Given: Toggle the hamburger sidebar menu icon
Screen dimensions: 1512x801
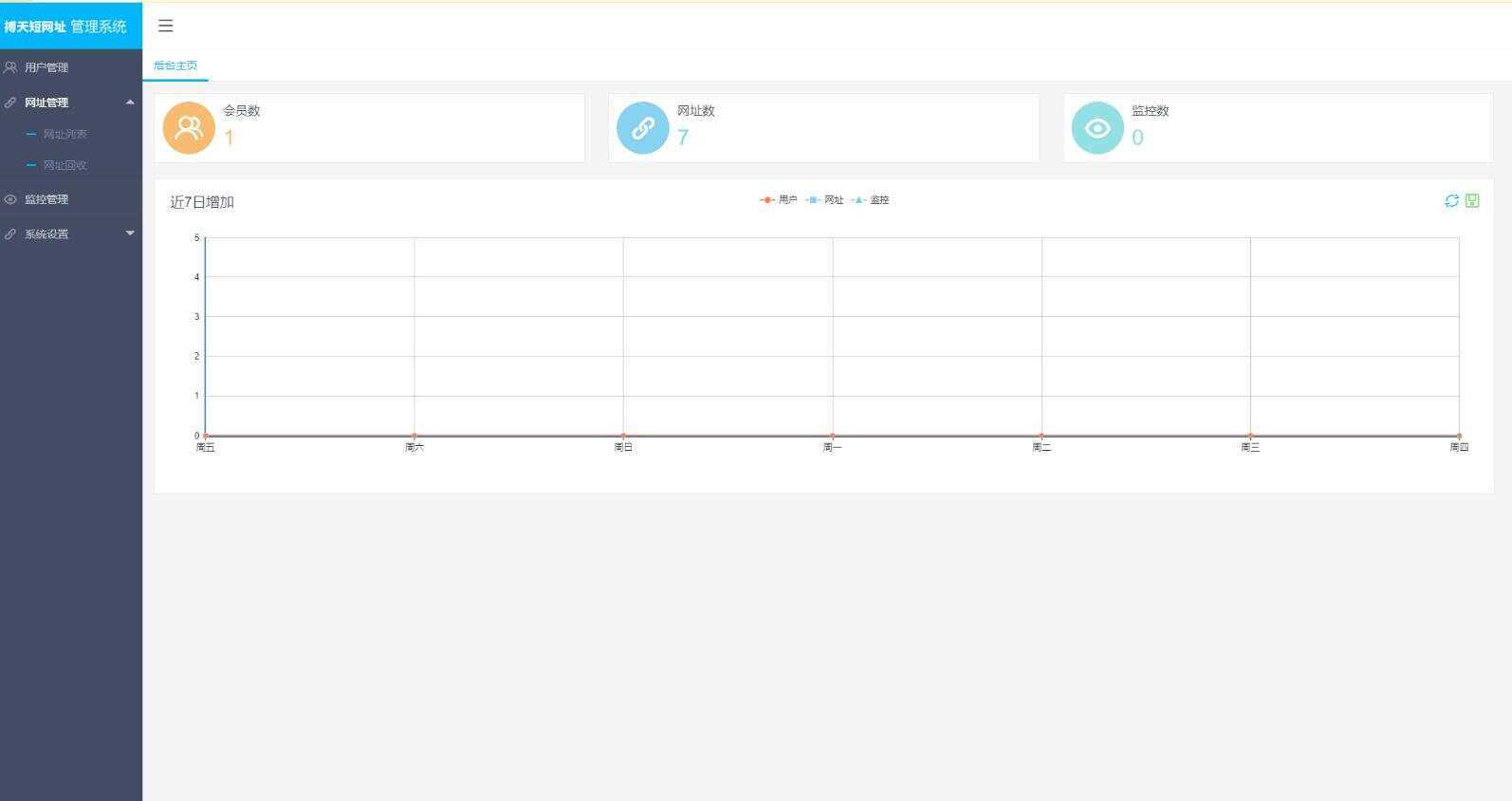Looking at the screenshot, I should 165,26.
